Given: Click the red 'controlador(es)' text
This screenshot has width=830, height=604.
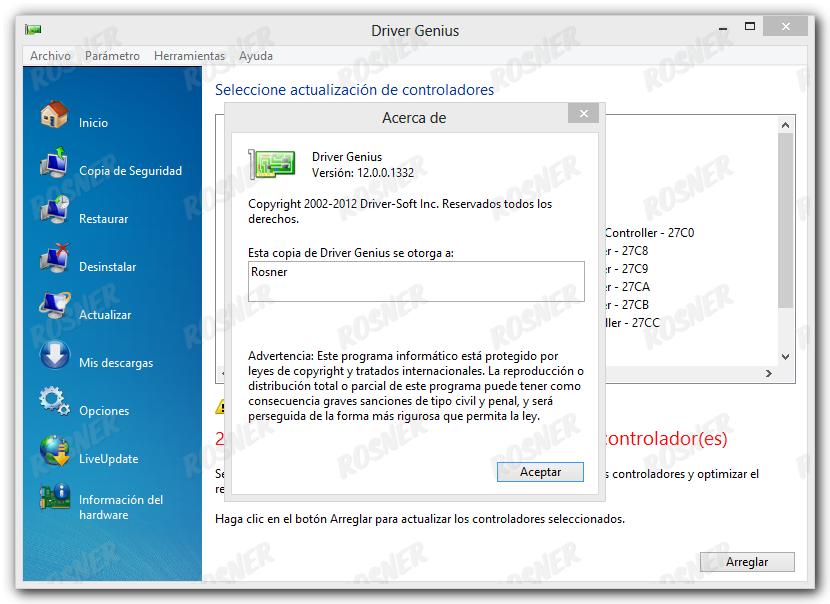Looking at the screenshot, I should pyautogui.click(x=666, y=438).
